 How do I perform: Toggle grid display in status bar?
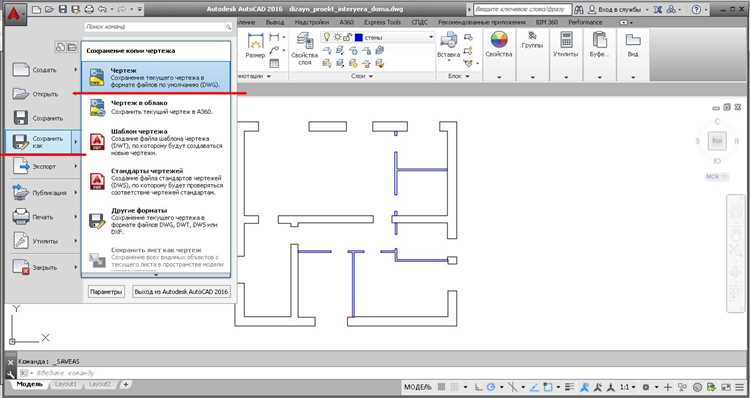coord(441,387)
